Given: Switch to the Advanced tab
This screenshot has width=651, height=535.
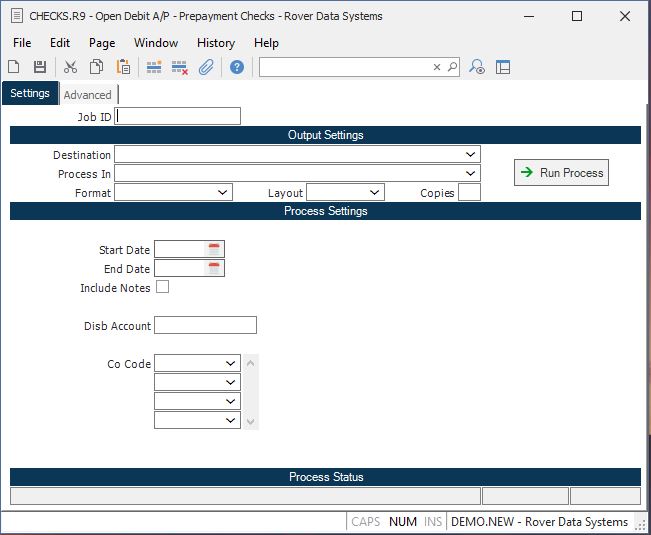Looking at the screenshot, I should [88, 95].
